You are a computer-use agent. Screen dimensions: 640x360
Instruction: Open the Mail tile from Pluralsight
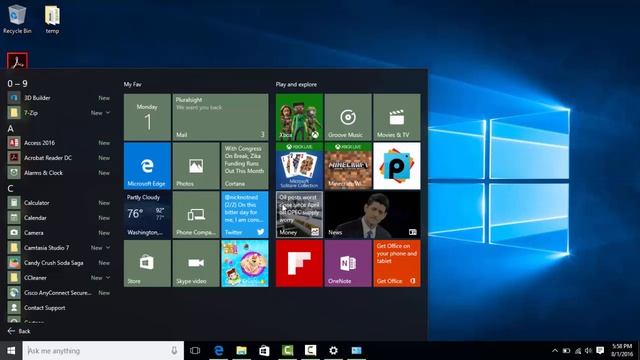220,117
